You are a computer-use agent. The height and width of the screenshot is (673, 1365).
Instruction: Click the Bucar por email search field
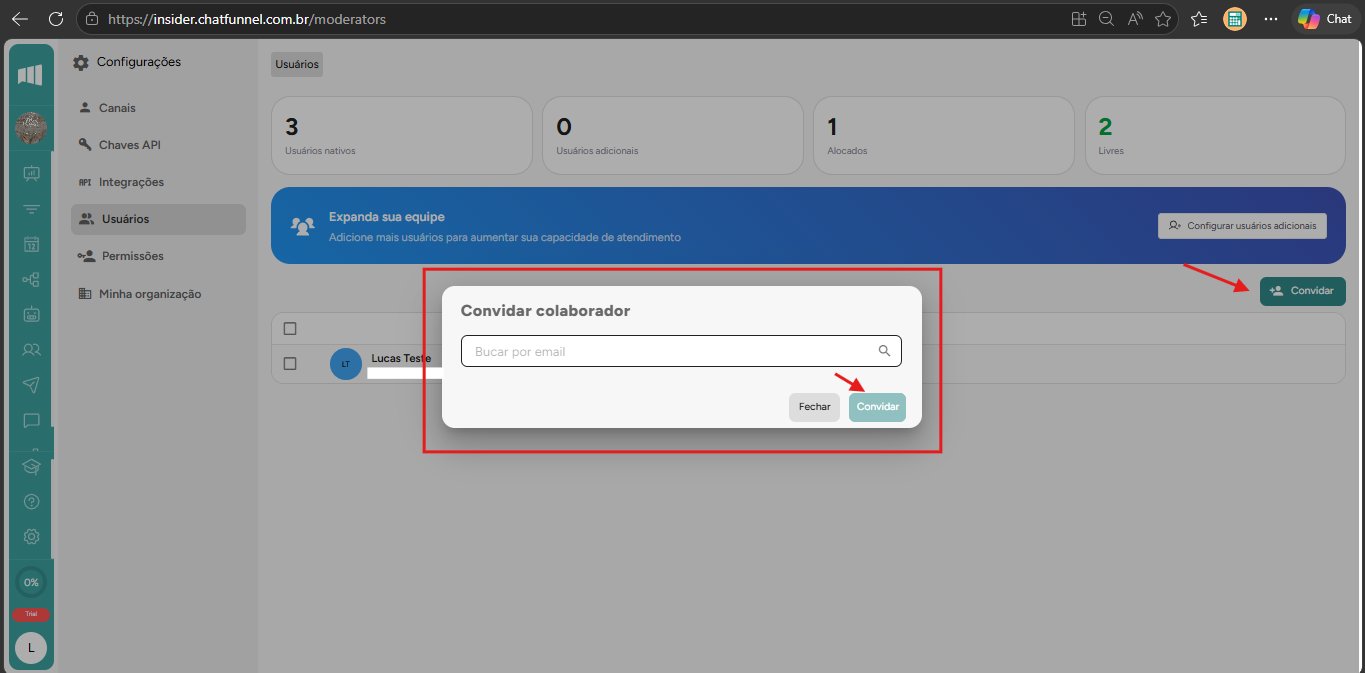click(x=681, y=351)
